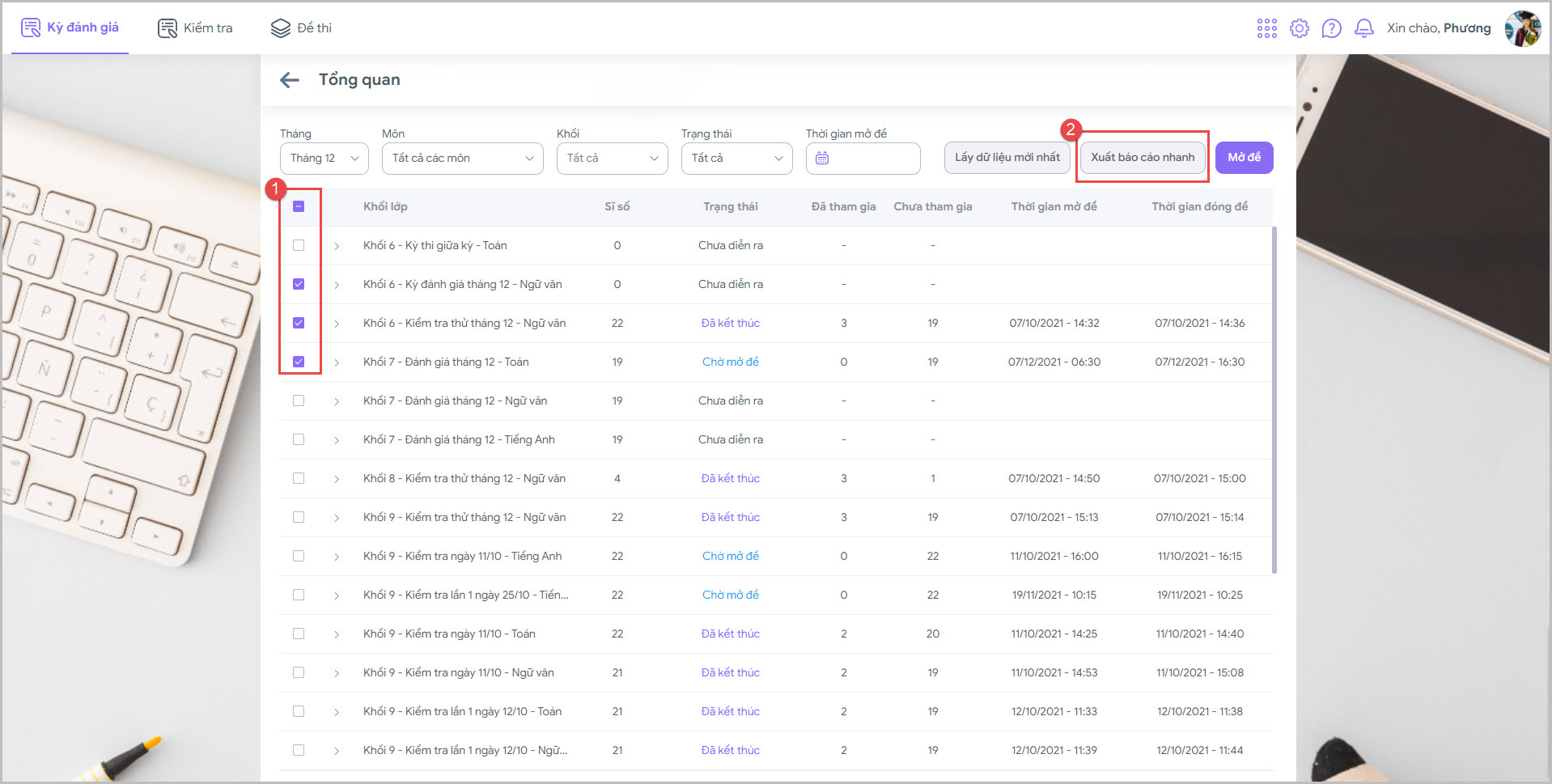Click the Đề thi stack icon
This screenshot has height=784, width=1552.
pyautogui.click(x=280, y=28)
